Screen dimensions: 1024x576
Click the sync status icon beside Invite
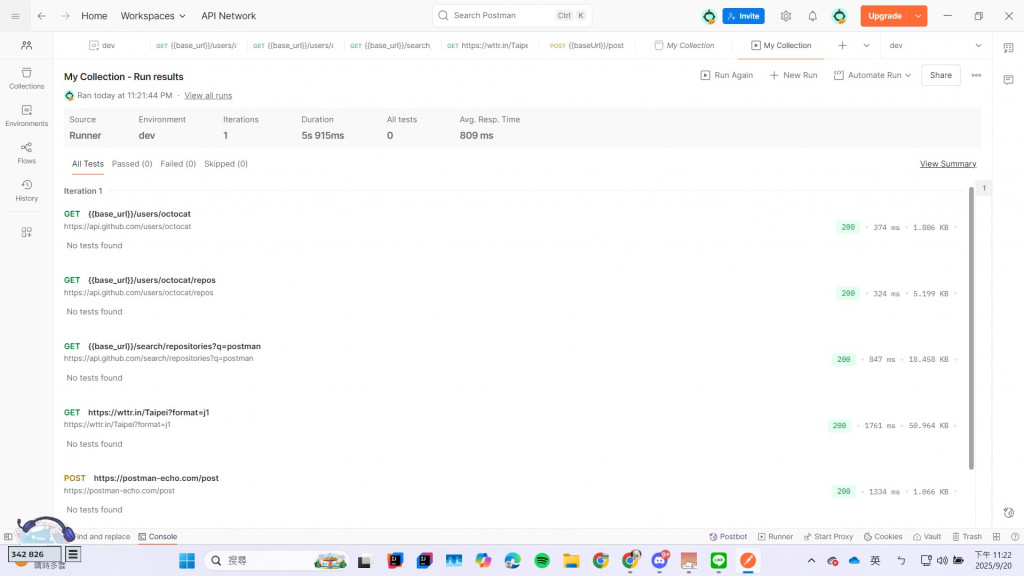pyautogui.click(x=709, y=16)
